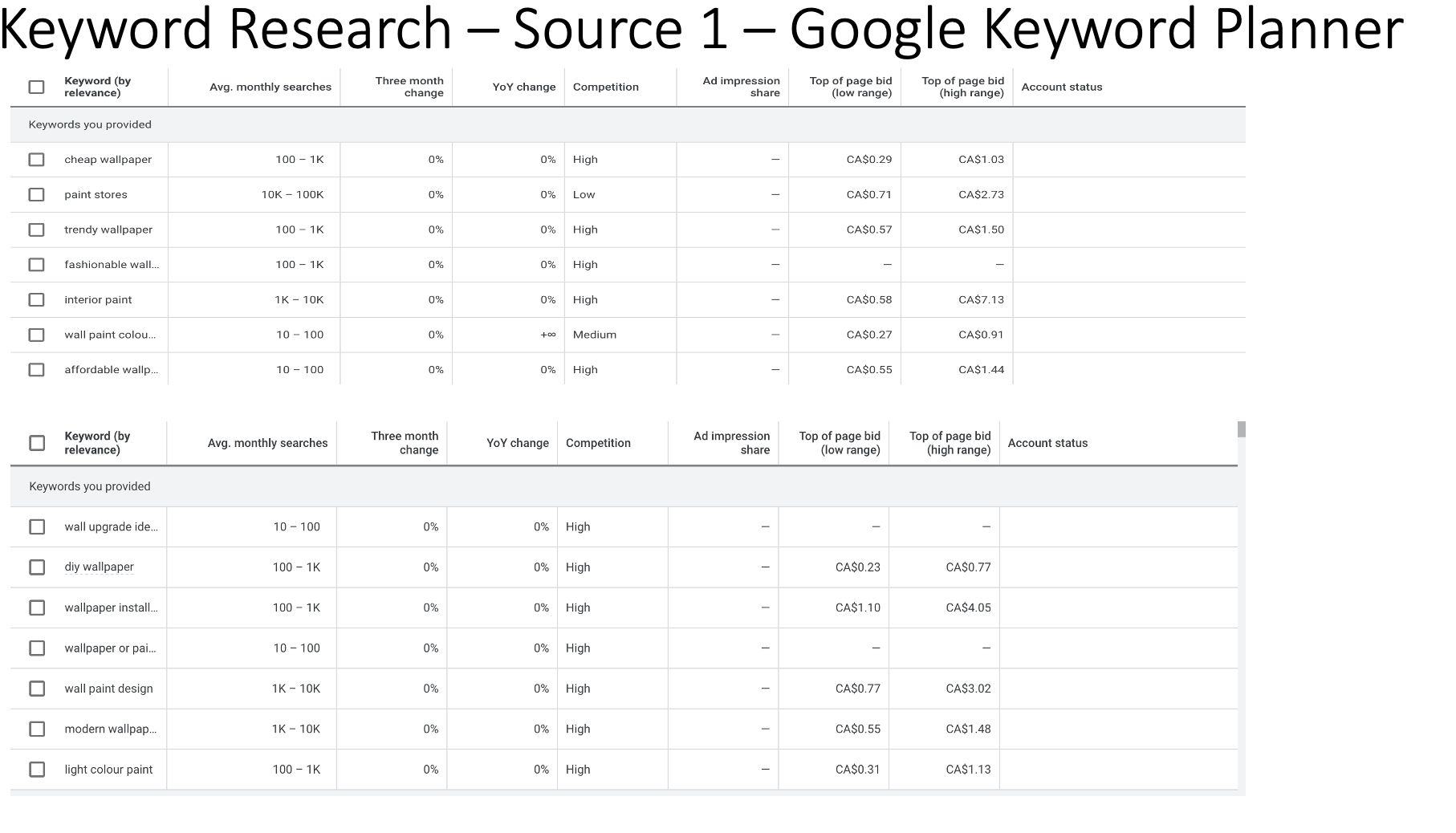Check the wallpaper or pai… row checkbox

click(37, 648)
